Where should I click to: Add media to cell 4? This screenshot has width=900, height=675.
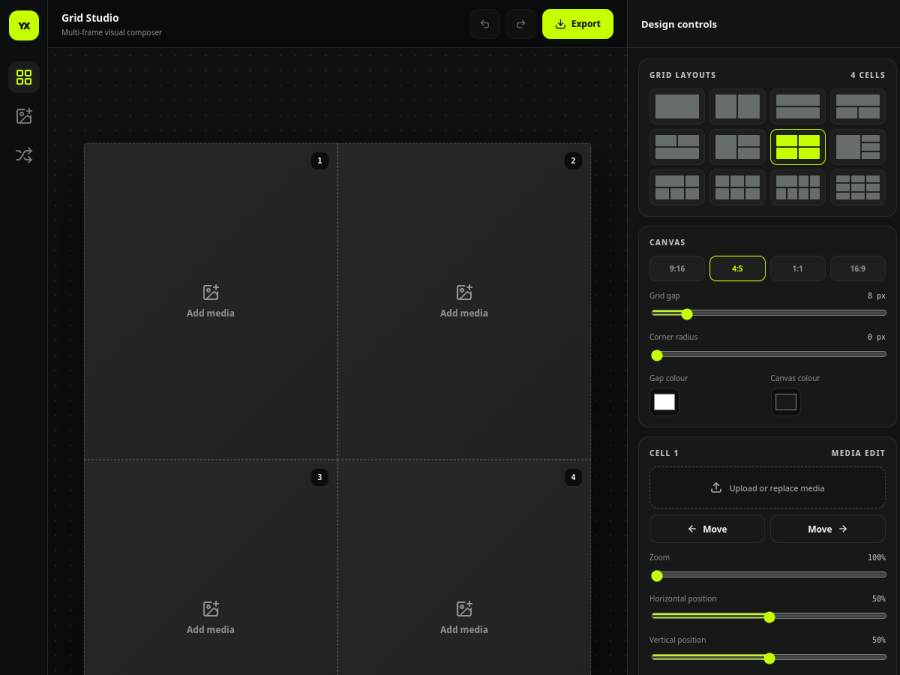pyautogui.click(x=464, y=618)
